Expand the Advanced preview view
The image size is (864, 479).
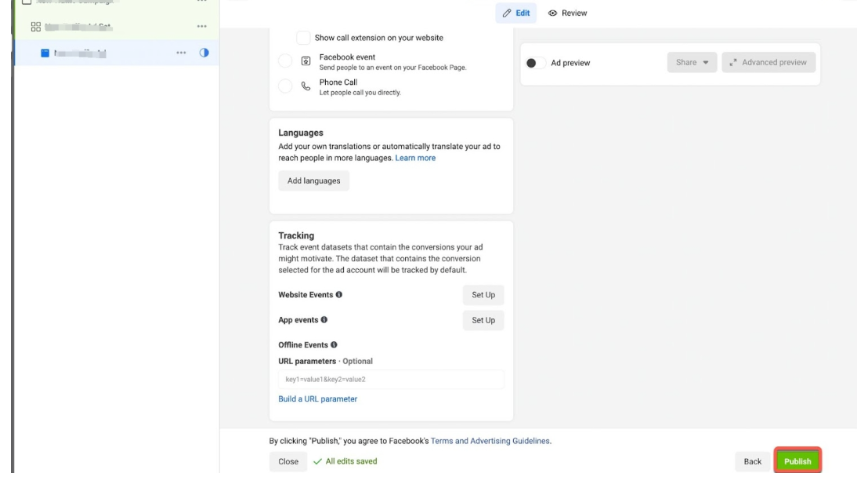[x=768, y=62]
